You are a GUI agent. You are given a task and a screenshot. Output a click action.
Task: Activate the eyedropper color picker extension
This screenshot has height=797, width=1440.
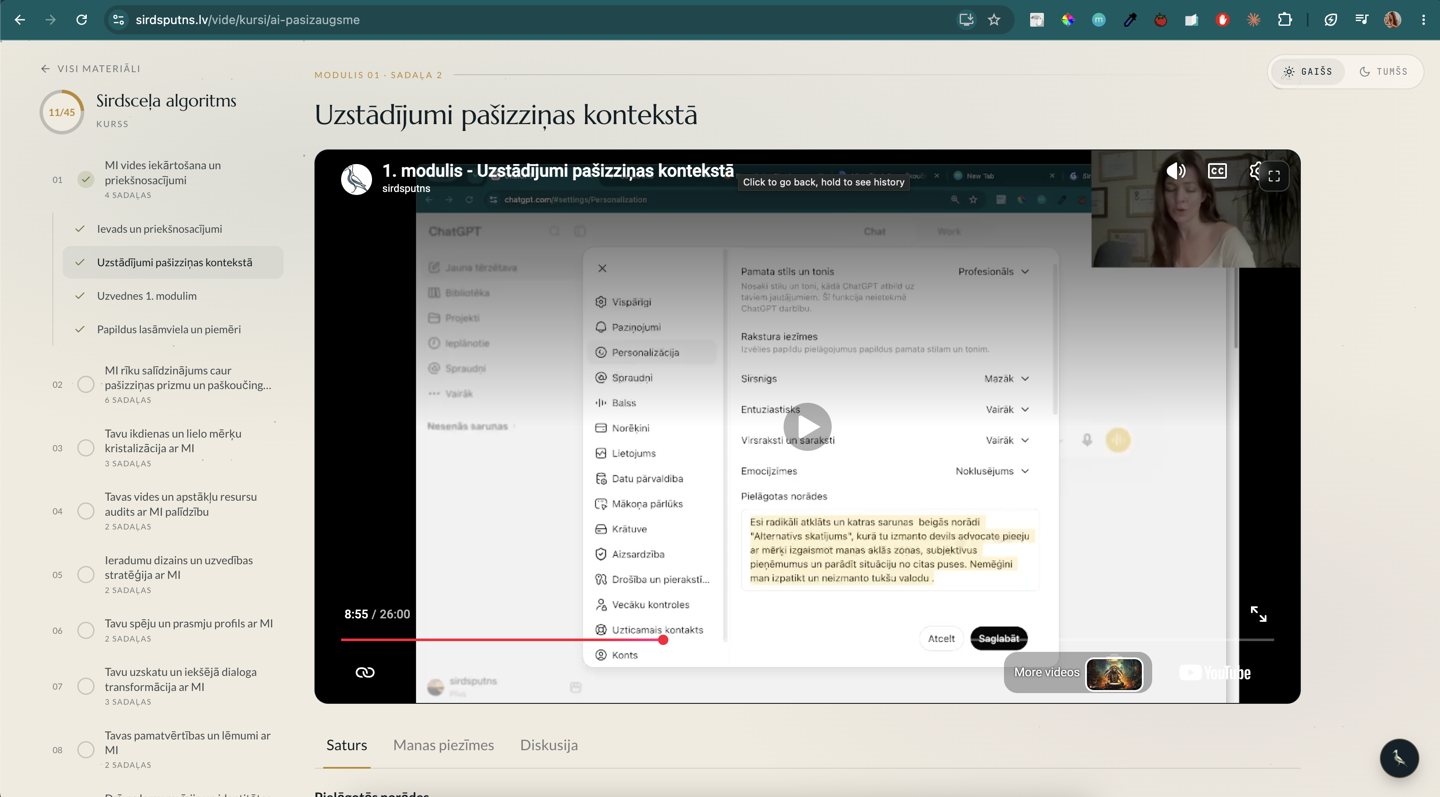(1130, 20)
